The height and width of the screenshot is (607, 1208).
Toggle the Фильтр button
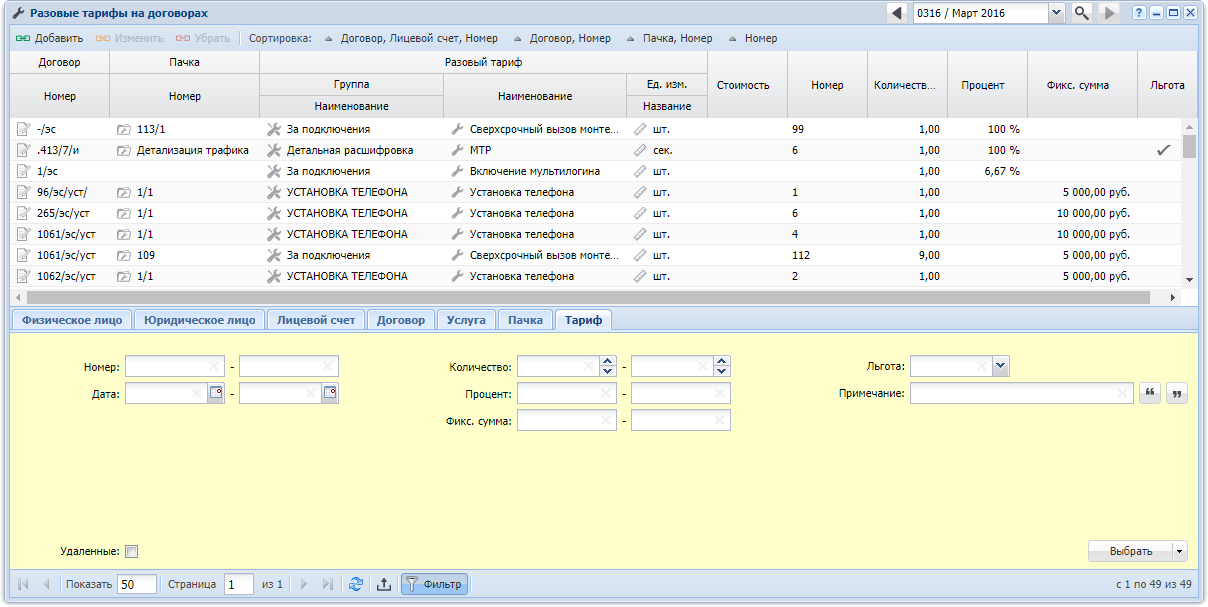pyautogui.click(x=434, y=584)
